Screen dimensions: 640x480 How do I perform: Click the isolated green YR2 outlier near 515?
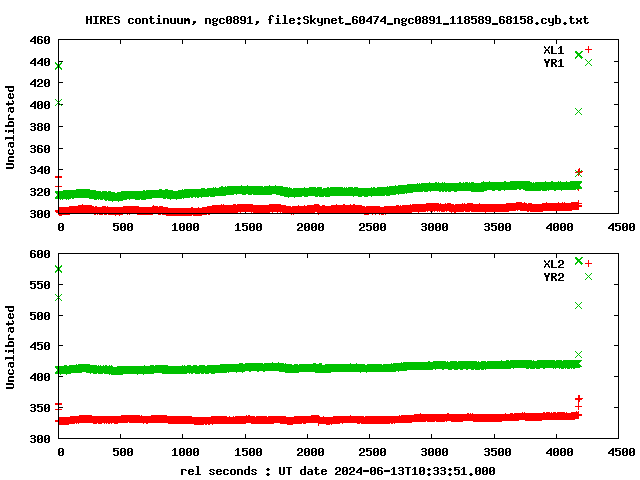point(578,305)
